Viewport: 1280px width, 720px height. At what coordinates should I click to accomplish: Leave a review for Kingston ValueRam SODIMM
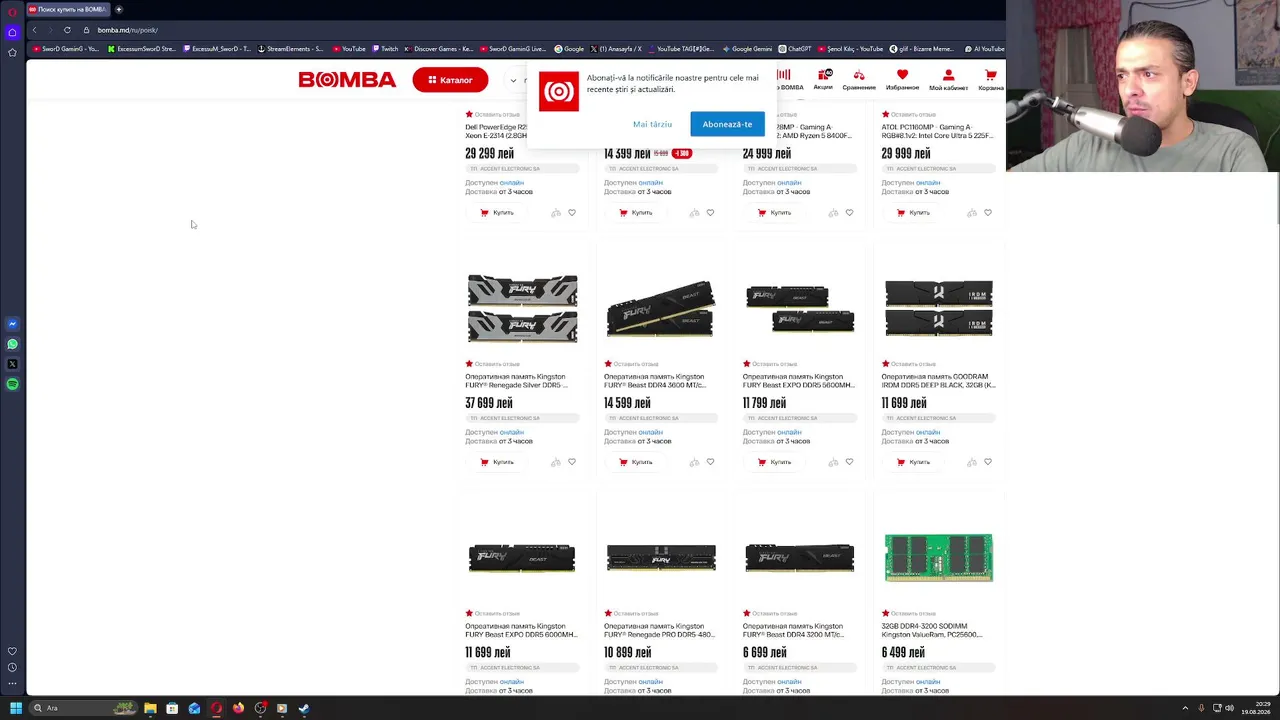pyautogui.click(x=908, y=613)
